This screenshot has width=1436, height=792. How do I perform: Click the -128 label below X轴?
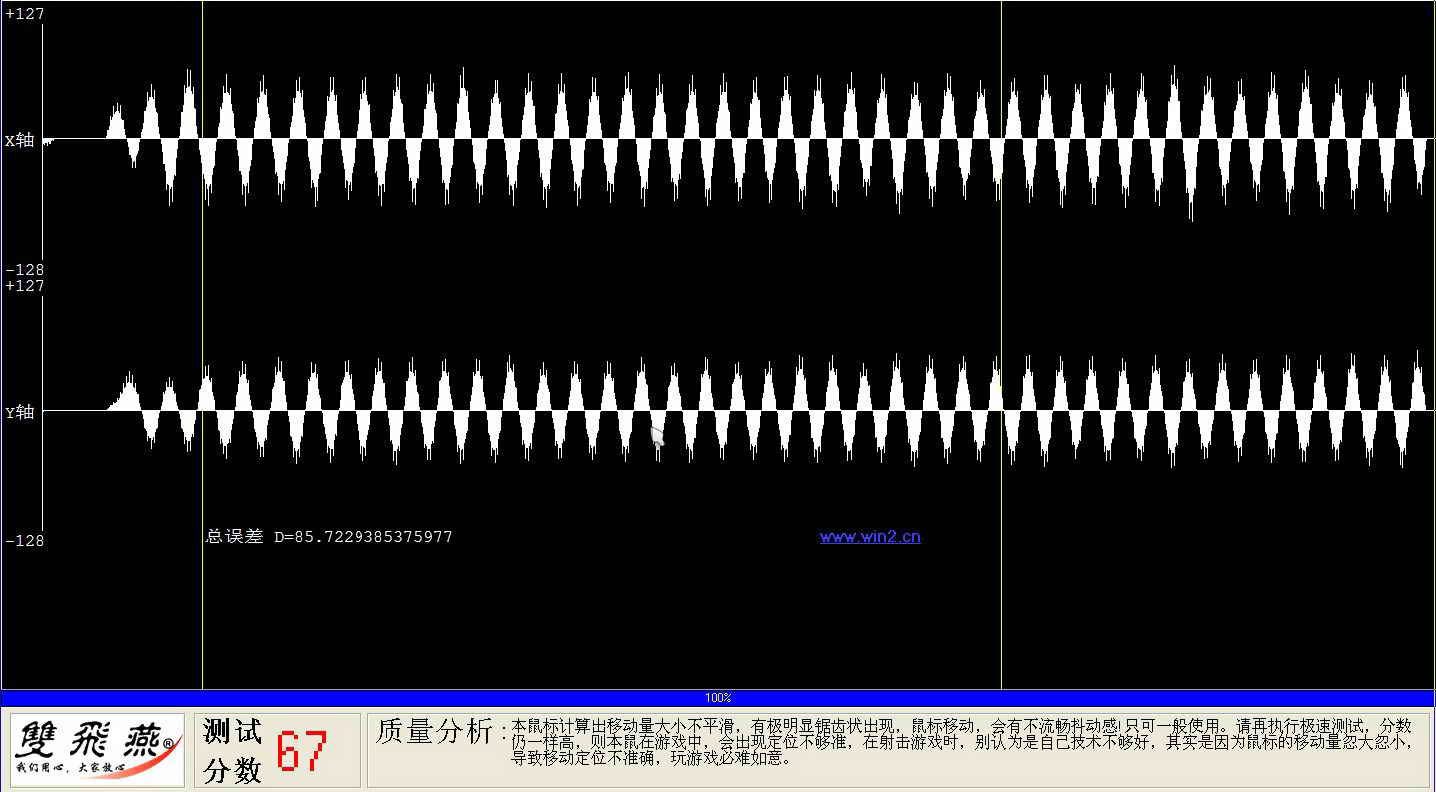(x=24, y=270)
